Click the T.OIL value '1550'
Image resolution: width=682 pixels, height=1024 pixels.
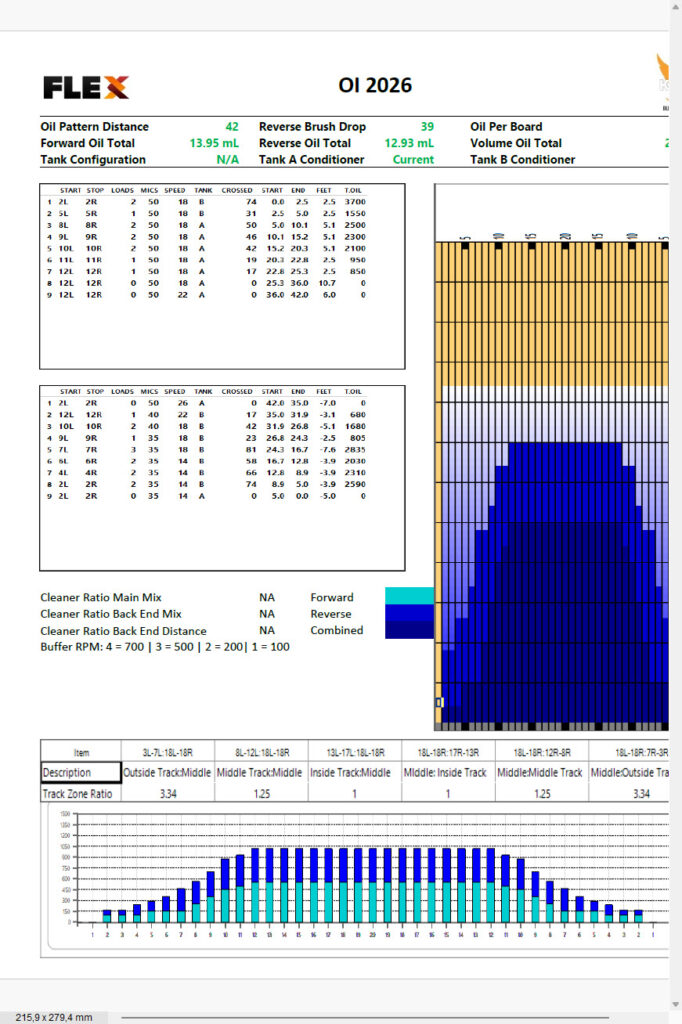pos(355,214)
